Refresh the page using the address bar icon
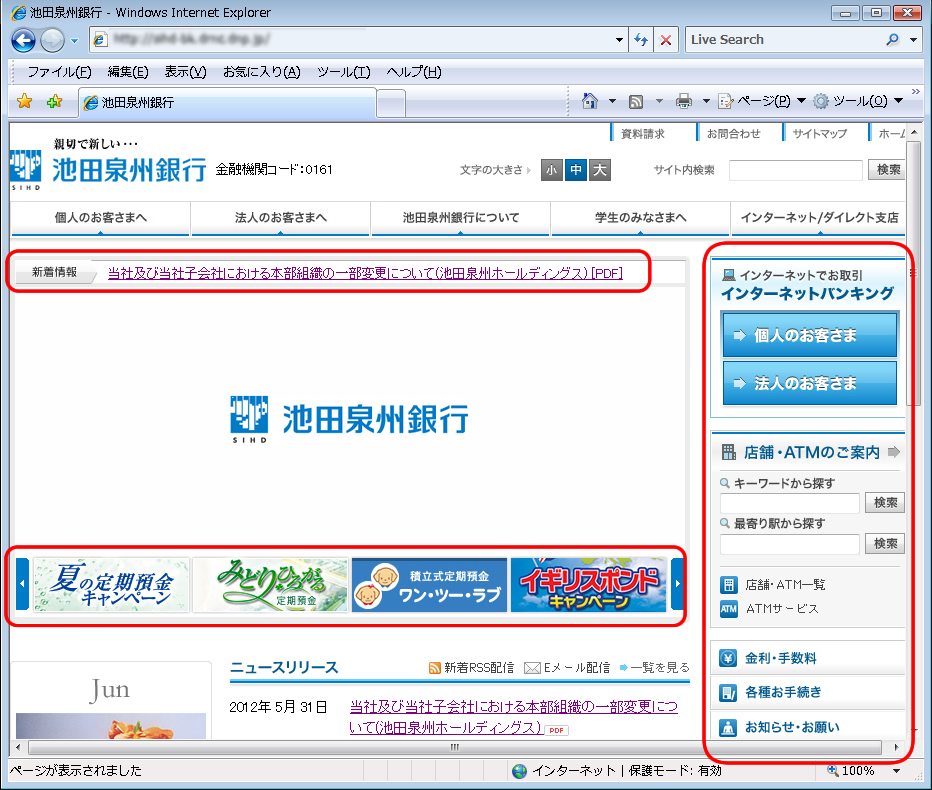 (x=641, y=40)
